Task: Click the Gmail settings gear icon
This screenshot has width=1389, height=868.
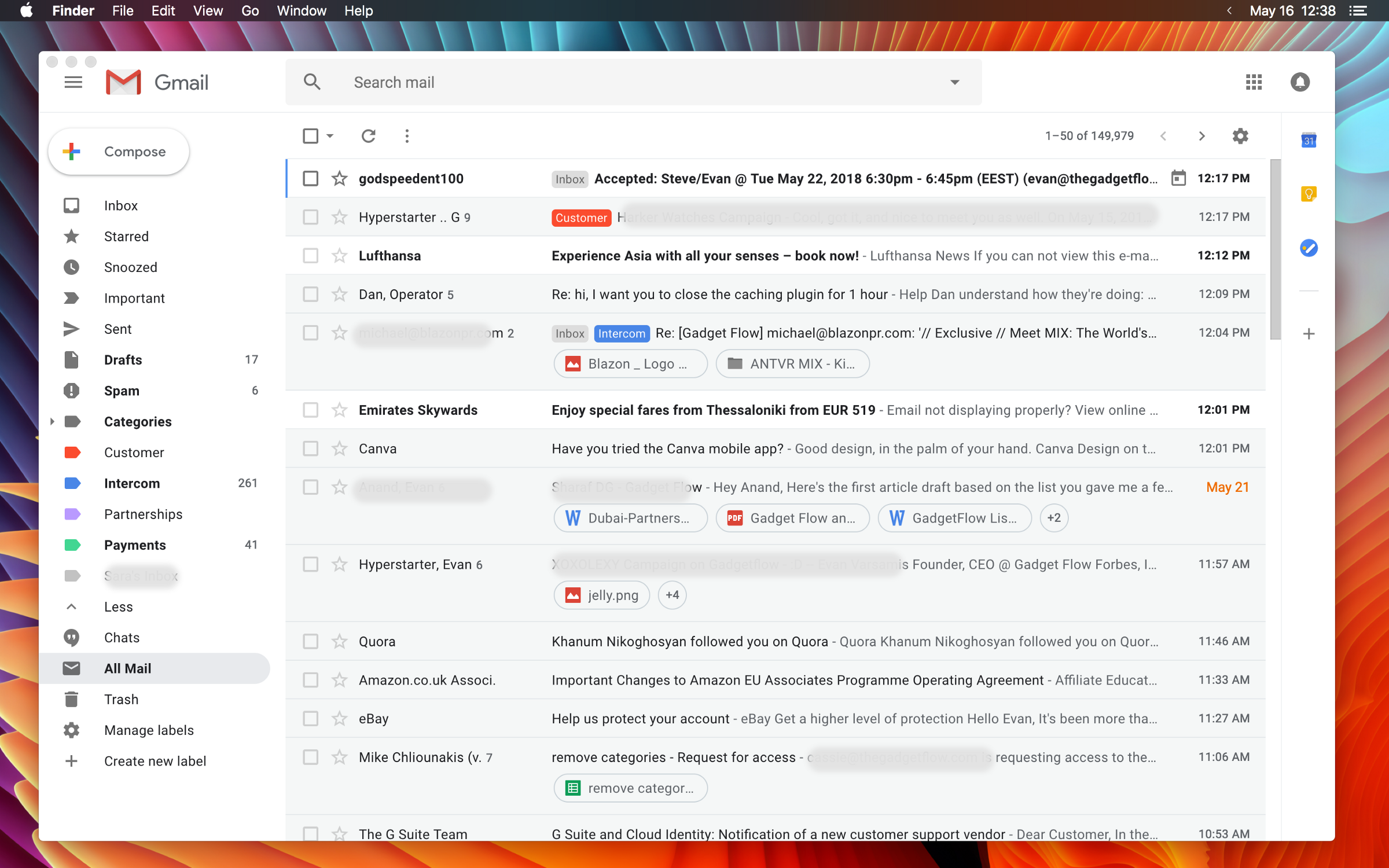Action: [x=1240, y=136]
